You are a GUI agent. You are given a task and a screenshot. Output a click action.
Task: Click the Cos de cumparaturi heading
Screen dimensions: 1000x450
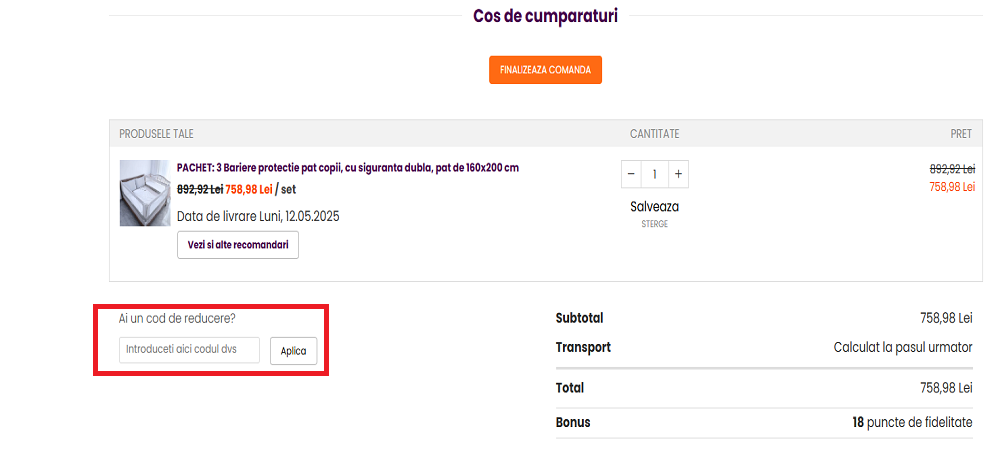[545, 16]
